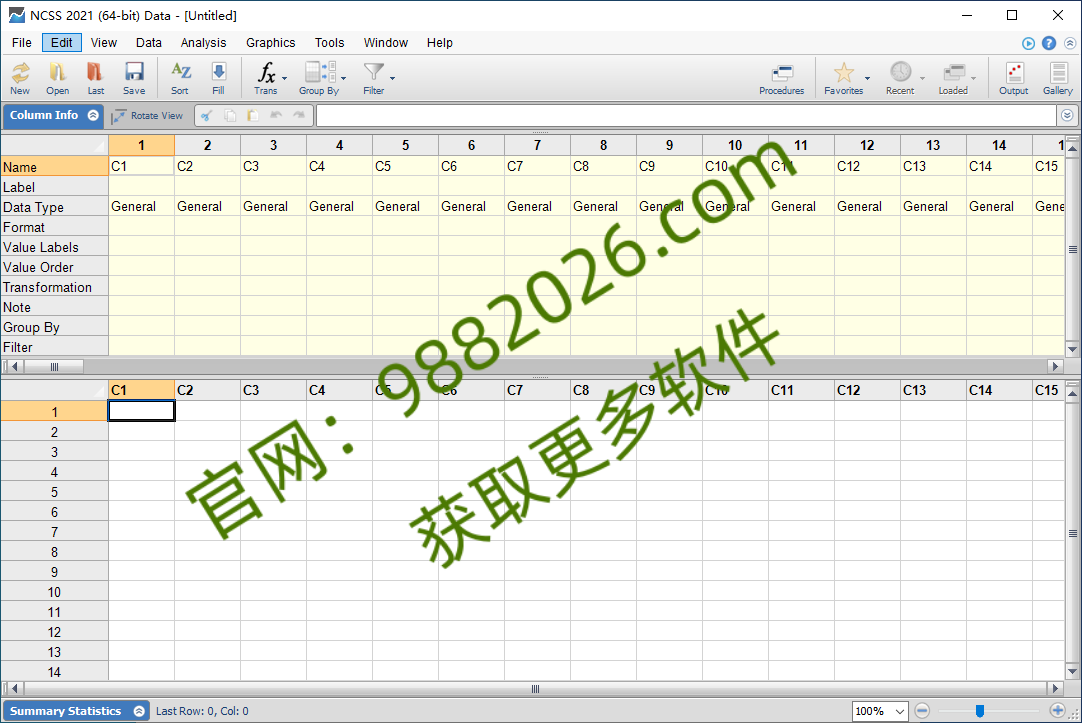Click the Group By row header in Column Info

pos(55,327)
